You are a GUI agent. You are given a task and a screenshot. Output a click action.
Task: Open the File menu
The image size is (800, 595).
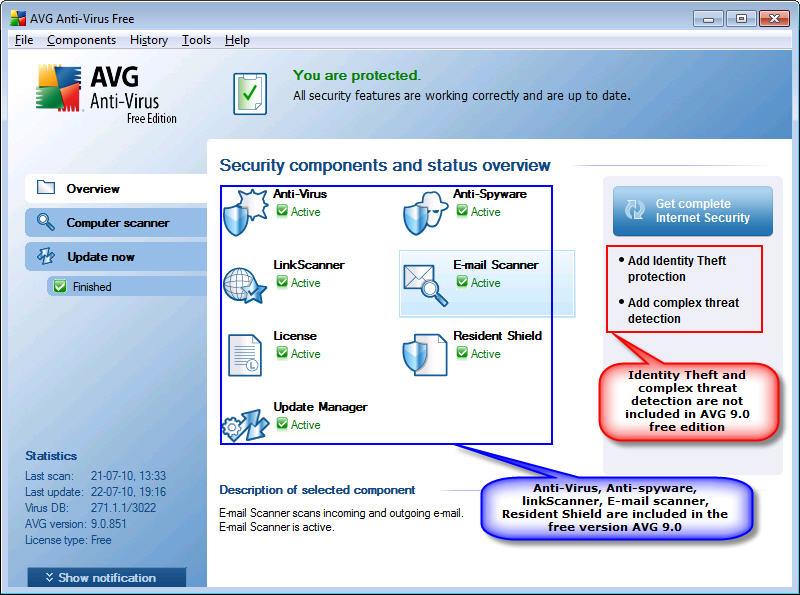coord(24,40)
